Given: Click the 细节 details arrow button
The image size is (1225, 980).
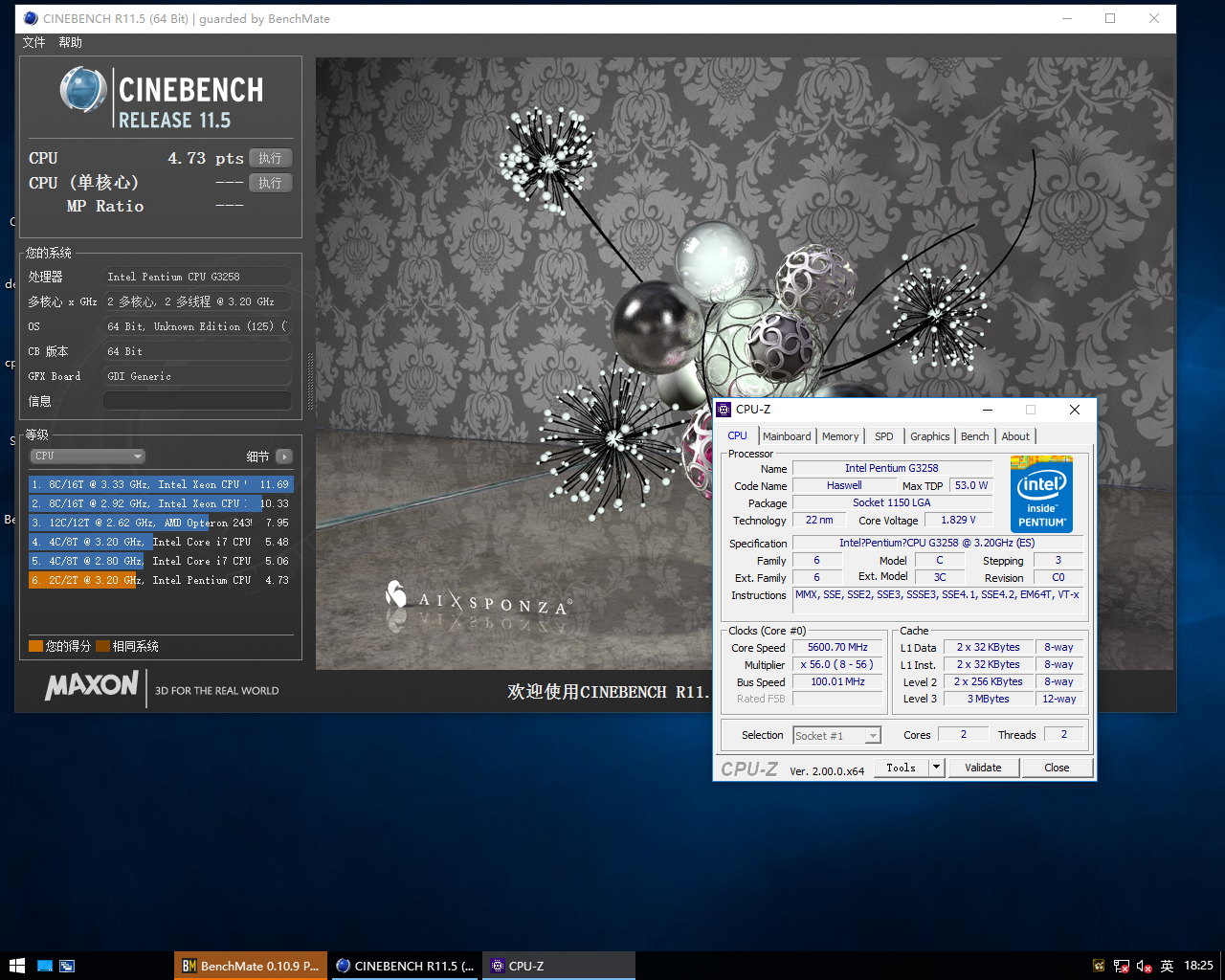Looking at the screenshot, I should [283, 457].
